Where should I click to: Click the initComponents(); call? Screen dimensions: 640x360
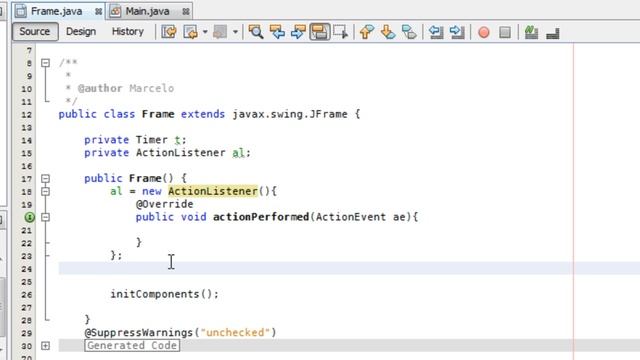click(x=164, y=294)
